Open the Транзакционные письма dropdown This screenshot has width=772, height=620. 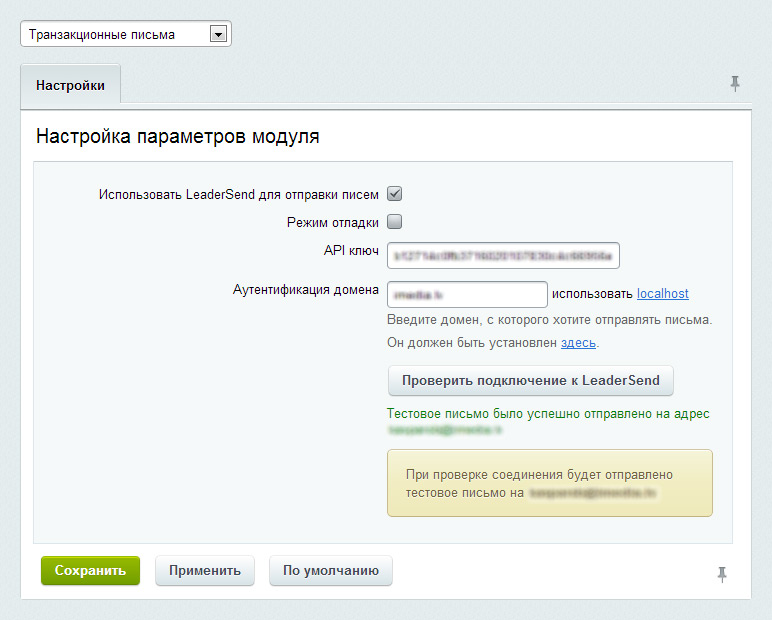pyautogui.click(x=126, y=34)
